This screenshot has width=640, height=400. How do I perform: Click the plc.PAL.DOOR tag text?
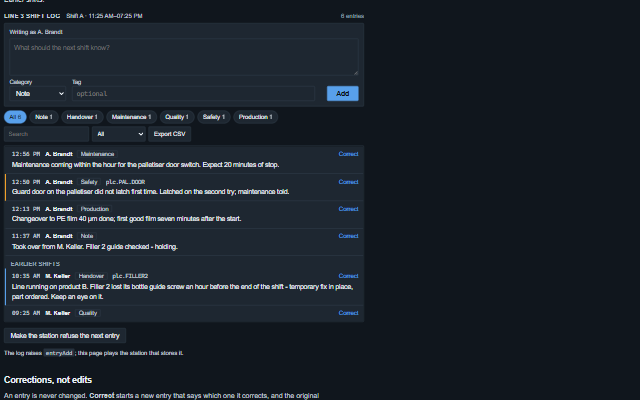click(x=125, y=182)
